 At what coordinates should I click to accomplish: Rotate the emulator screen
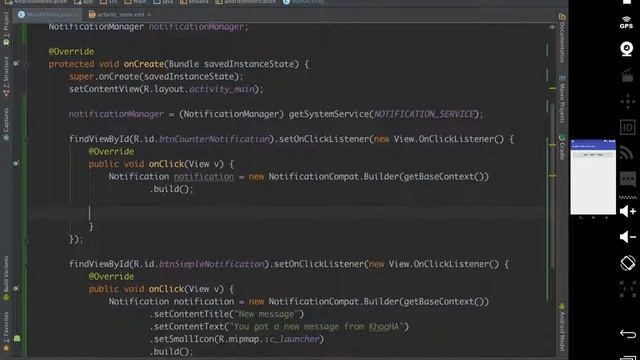tap(628, 263)
